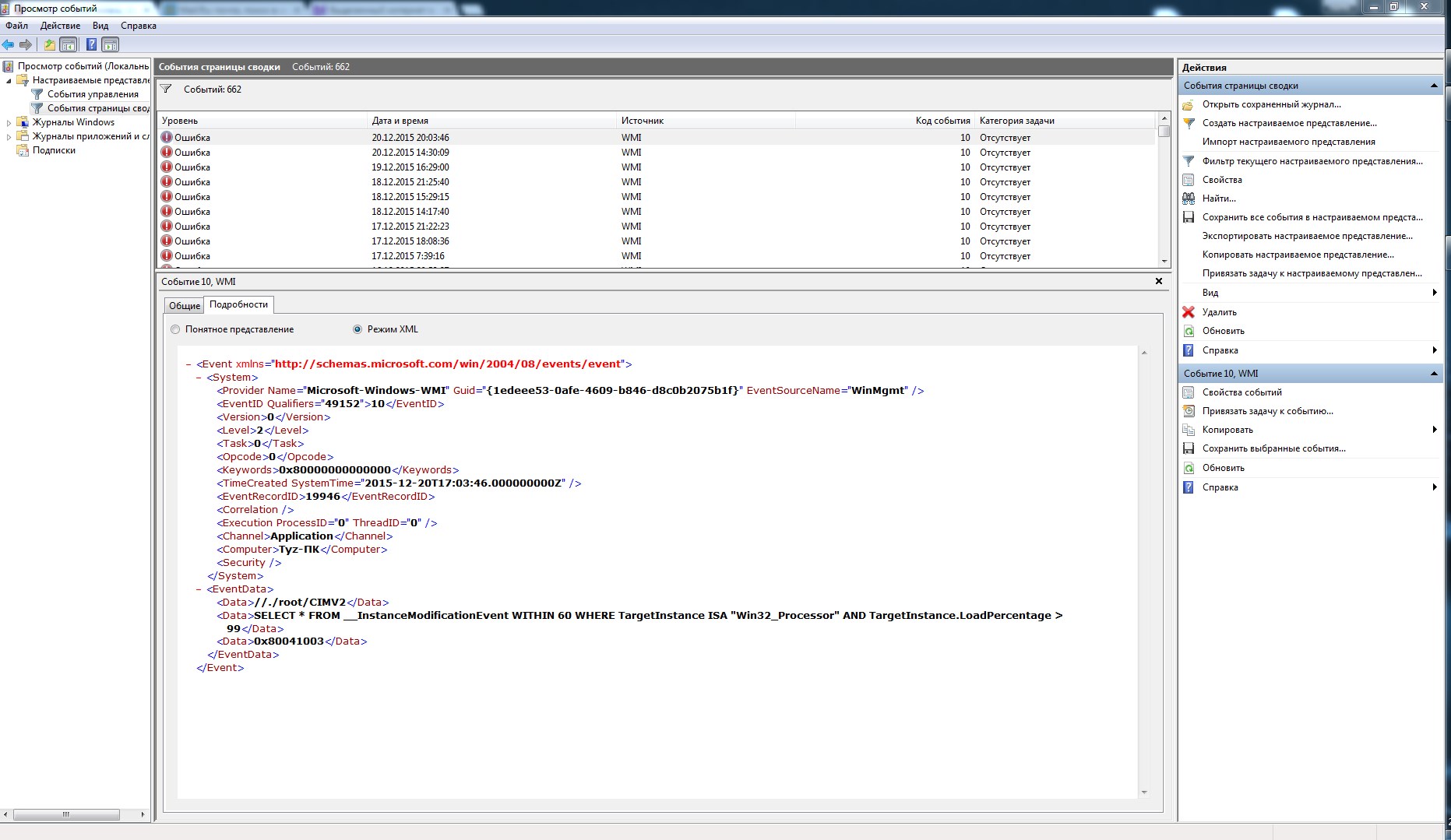
Task: Select error event dated 19.12.2015 16:29:00
Action: (x=410, y=167)
